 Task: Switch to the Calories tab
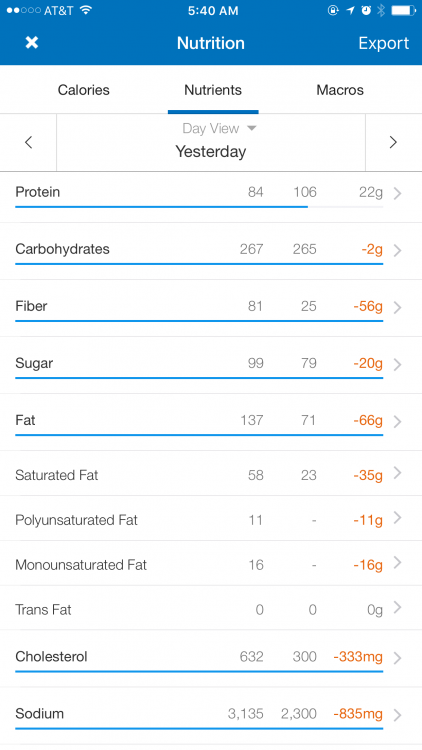[x=84, y=90]
